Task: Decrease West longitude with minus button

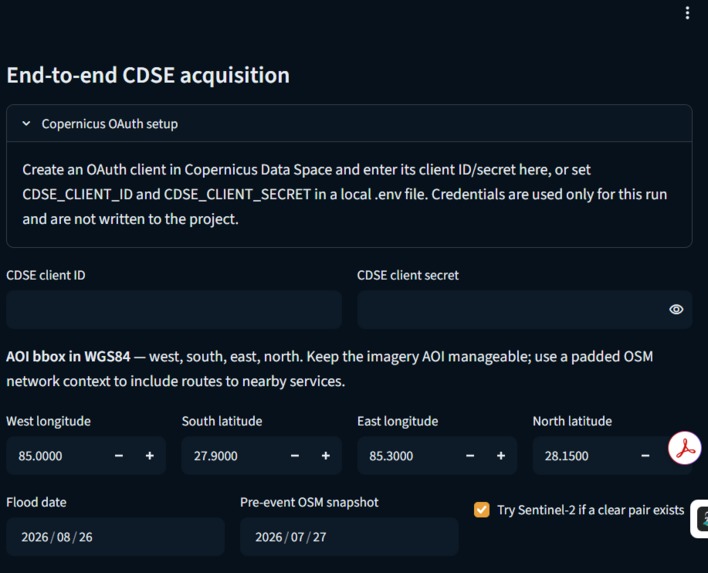Action: [x=119, y=456]
